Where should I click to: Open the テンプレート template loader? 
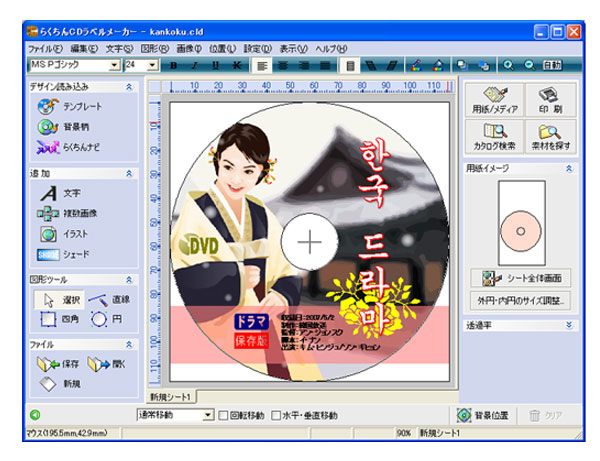point(70,106)
